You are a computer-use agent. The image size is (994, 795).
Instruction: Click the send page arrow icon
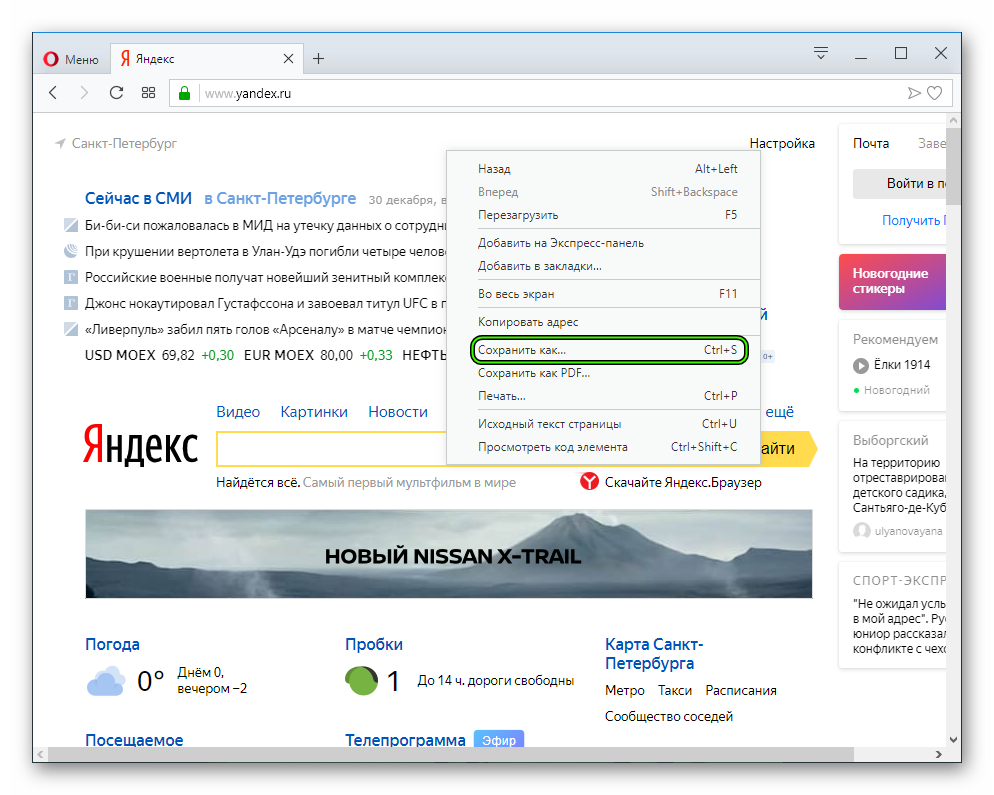tap(913, 93)
